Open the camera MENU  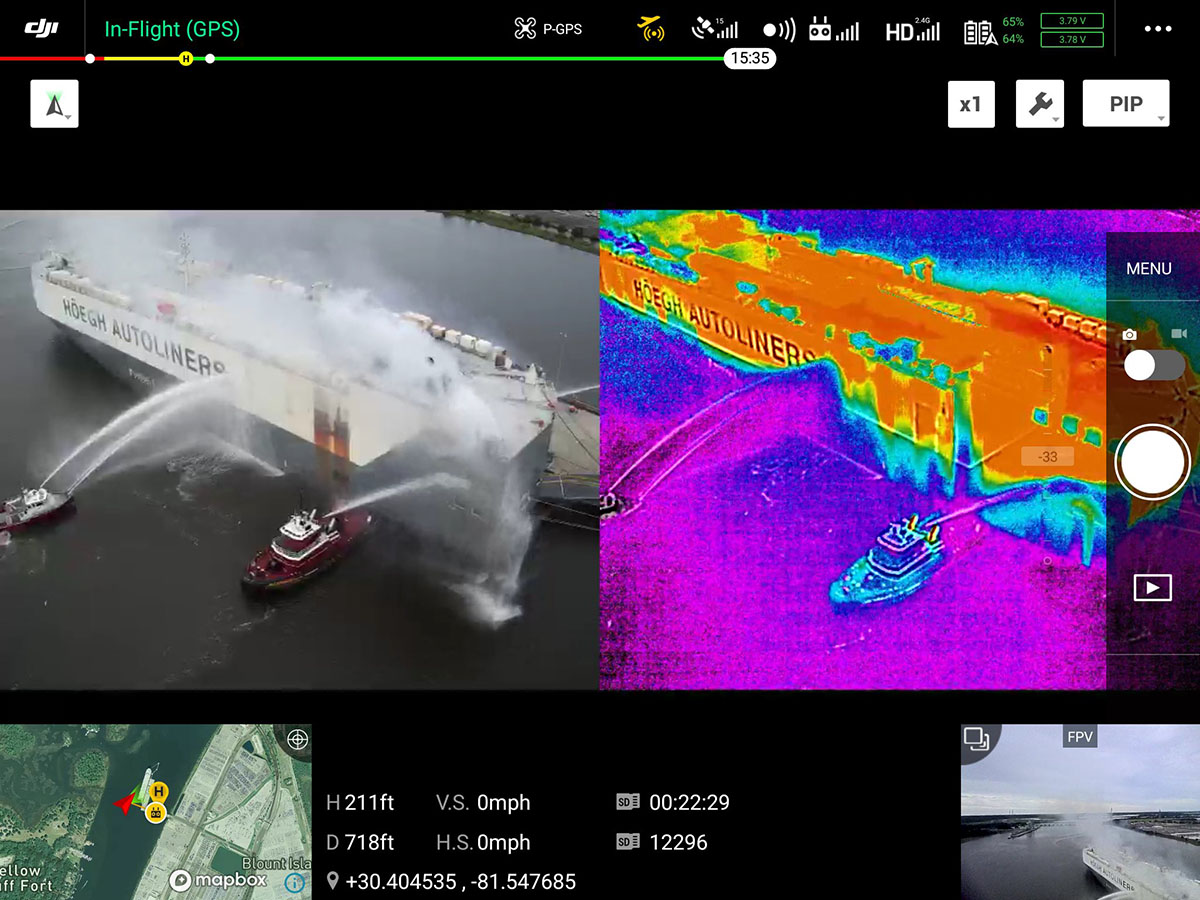(x=1148, y=269)
